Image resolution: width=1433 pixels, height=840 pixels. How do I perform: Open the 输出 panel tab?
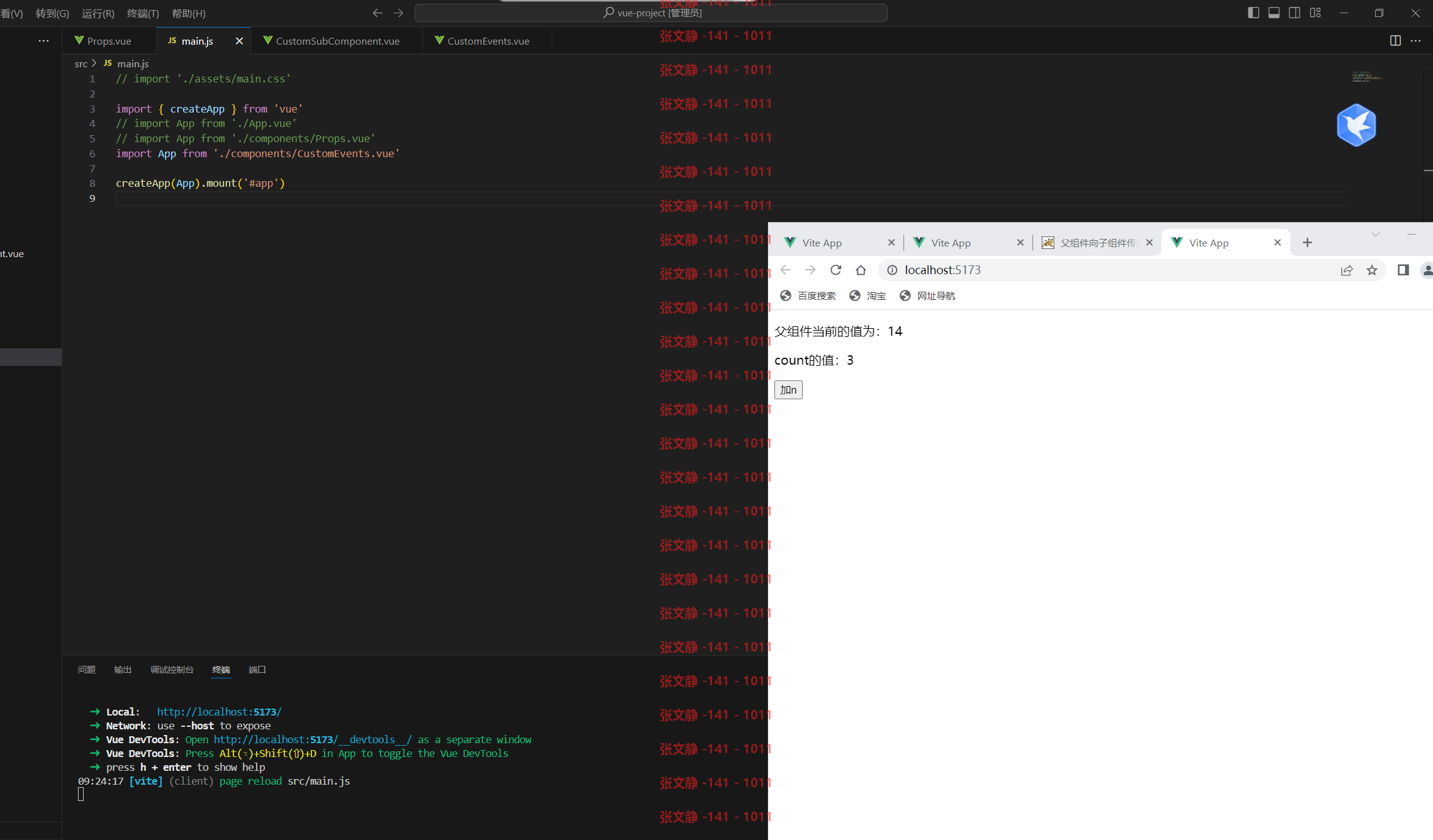coord(123,670)
